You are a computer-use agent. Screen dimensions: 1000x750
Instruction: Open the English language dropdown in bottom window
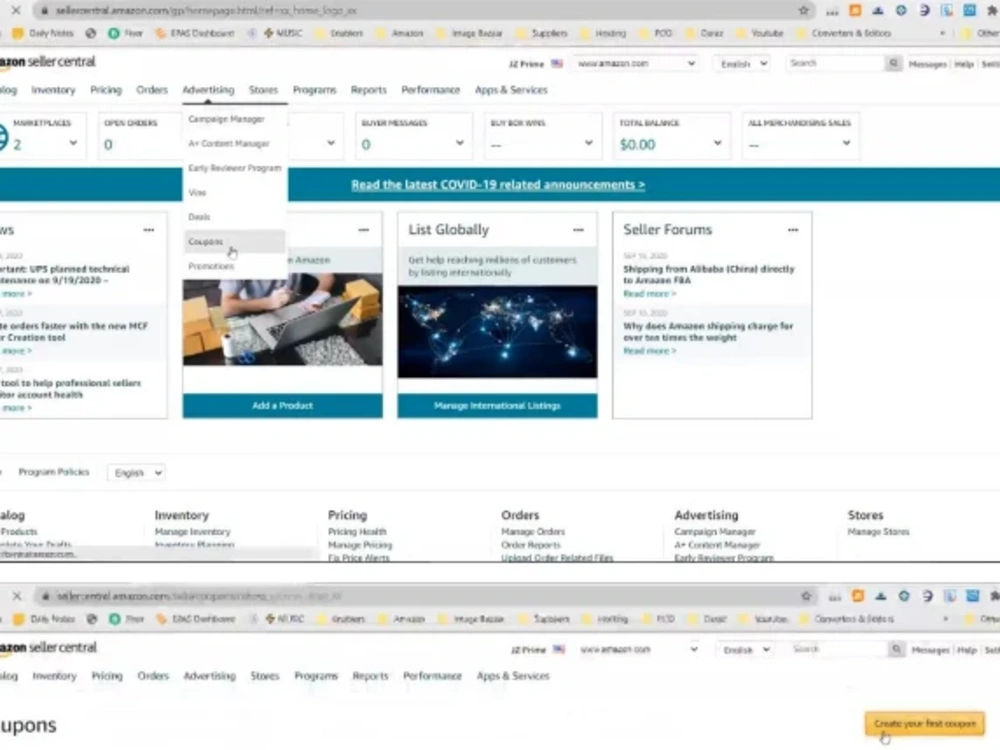746,650
